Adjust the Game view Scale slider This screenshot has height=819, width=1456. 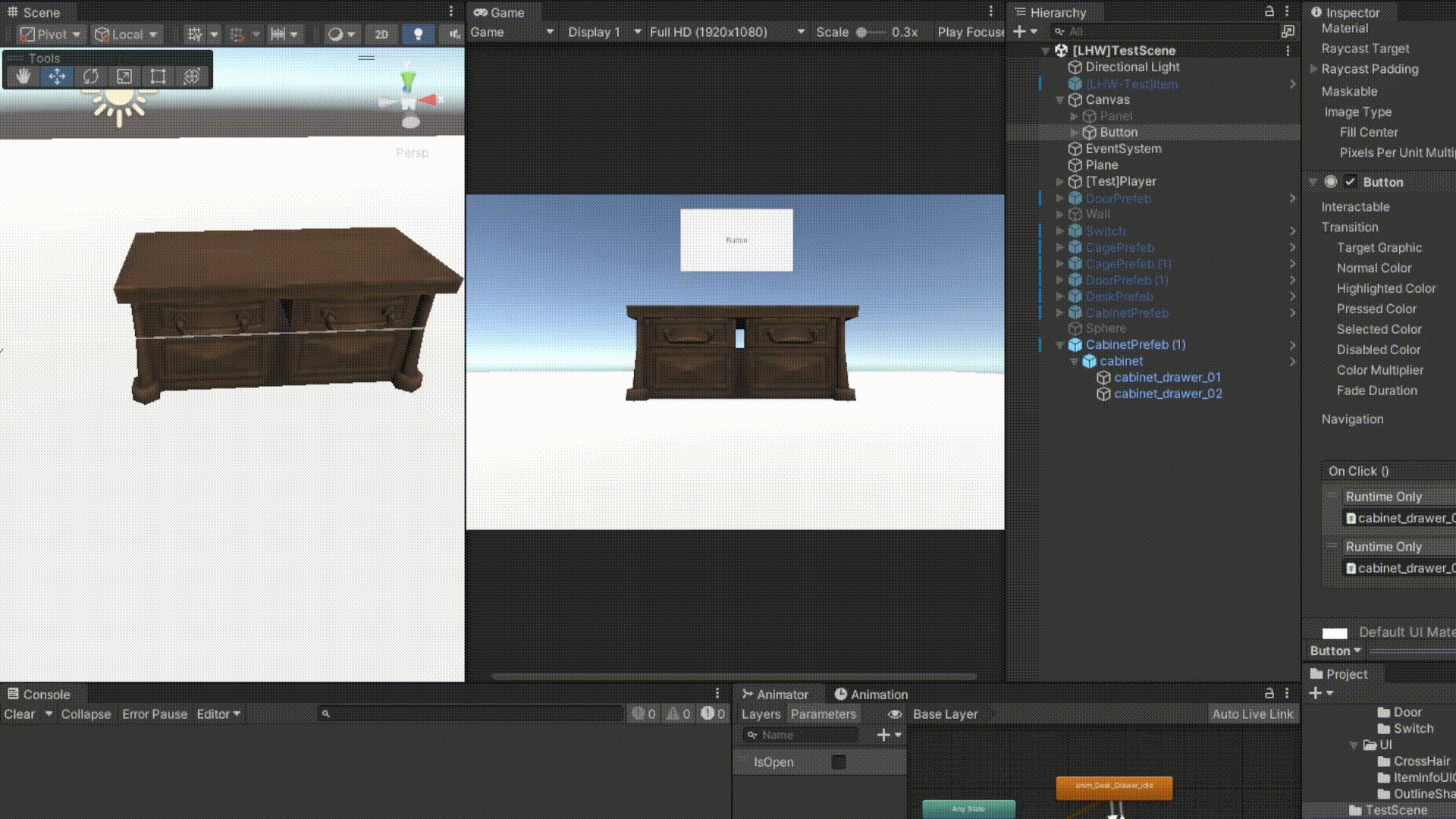tap(861, 32)
